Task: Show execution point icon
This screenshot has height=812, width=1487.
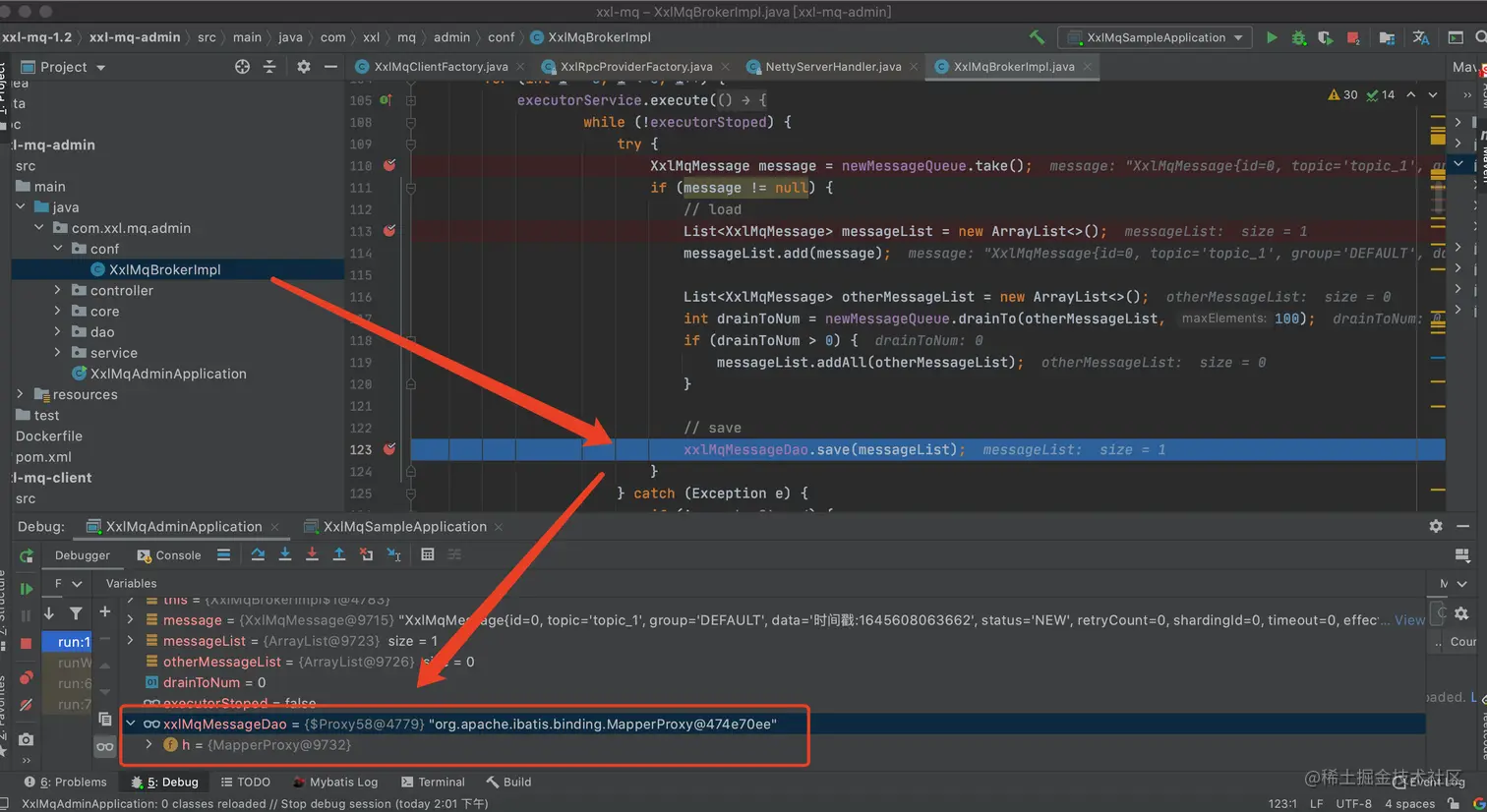Action: 224,554
